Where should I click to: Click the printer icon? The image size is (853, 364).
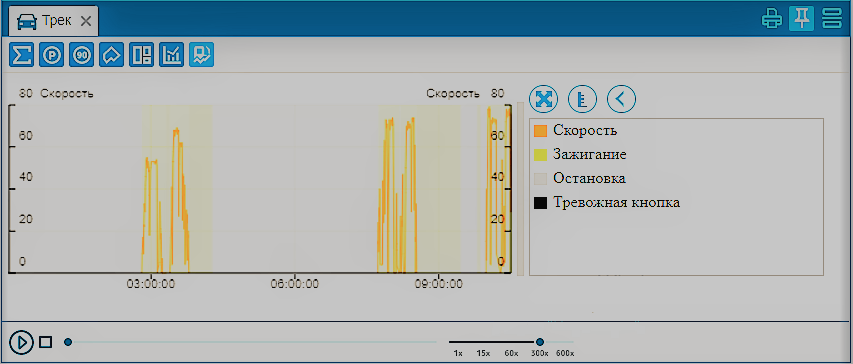click(x=771, y=19)
